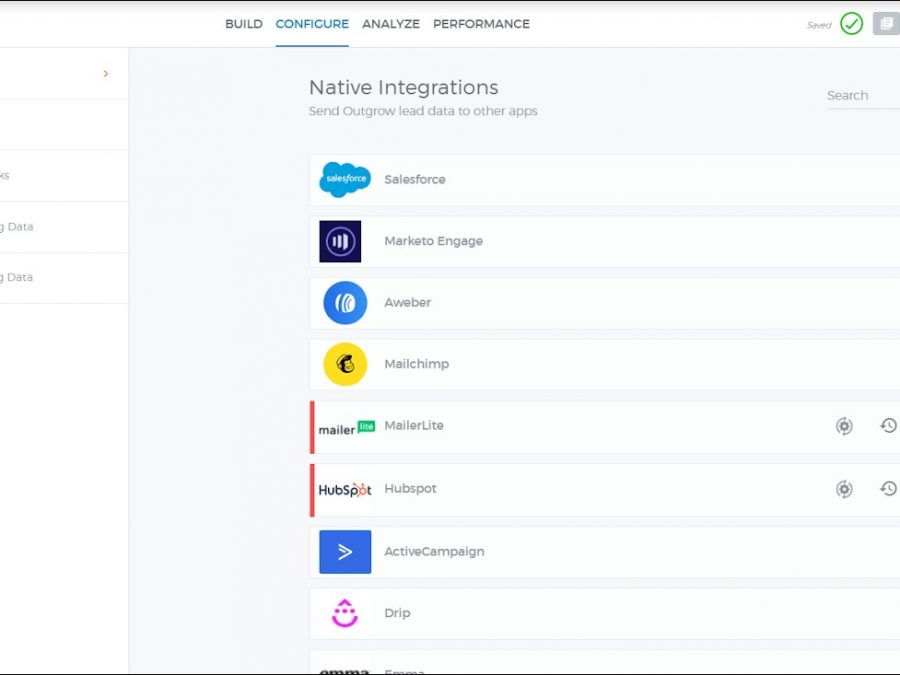This screenshot has height=675, width=900.
Task: Click the gray documents icon at top right
Action: (886, 24)
